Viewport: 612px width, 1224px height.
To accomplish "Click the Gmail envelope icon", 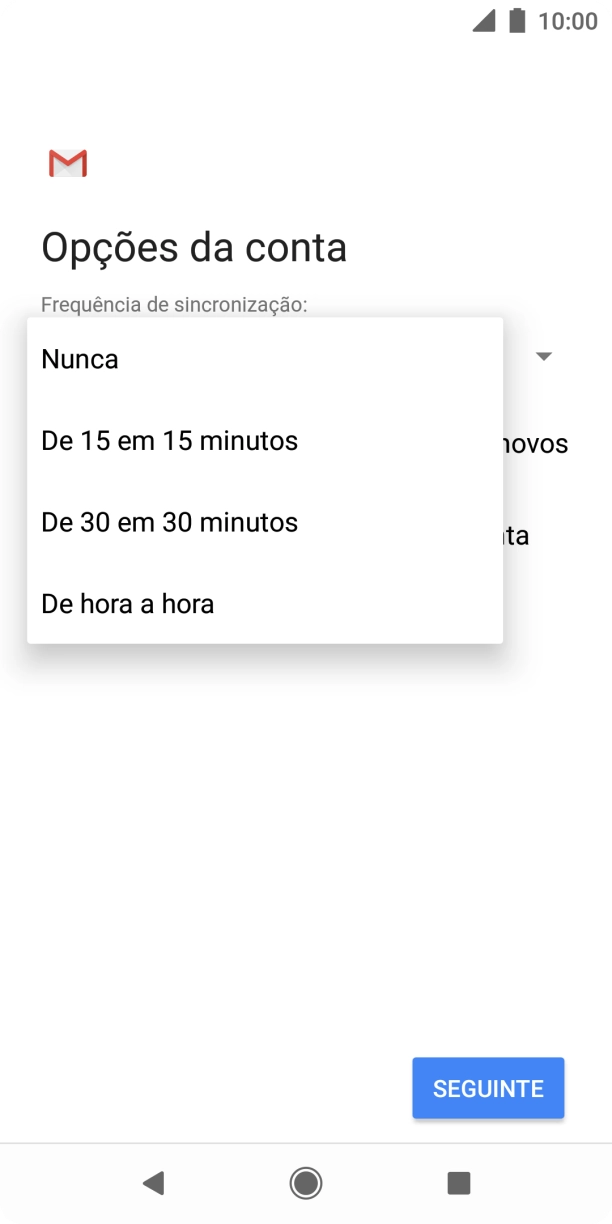I will [x=66, y=162].
